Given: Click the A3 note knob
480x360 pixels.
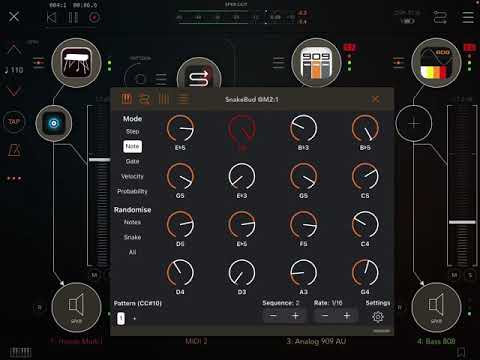Looking at the screenshot, I should (303, 273).
